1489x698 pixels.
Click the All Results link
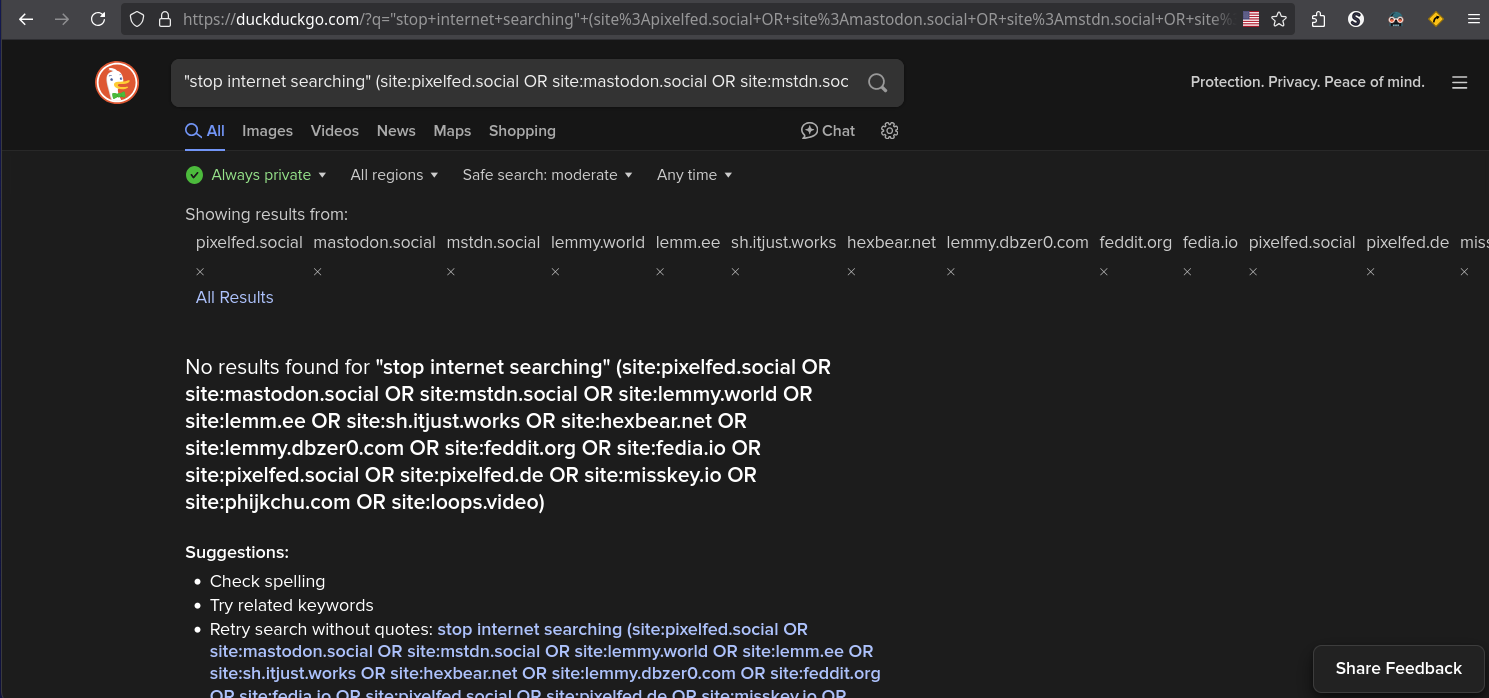click(x=234, y=297)
